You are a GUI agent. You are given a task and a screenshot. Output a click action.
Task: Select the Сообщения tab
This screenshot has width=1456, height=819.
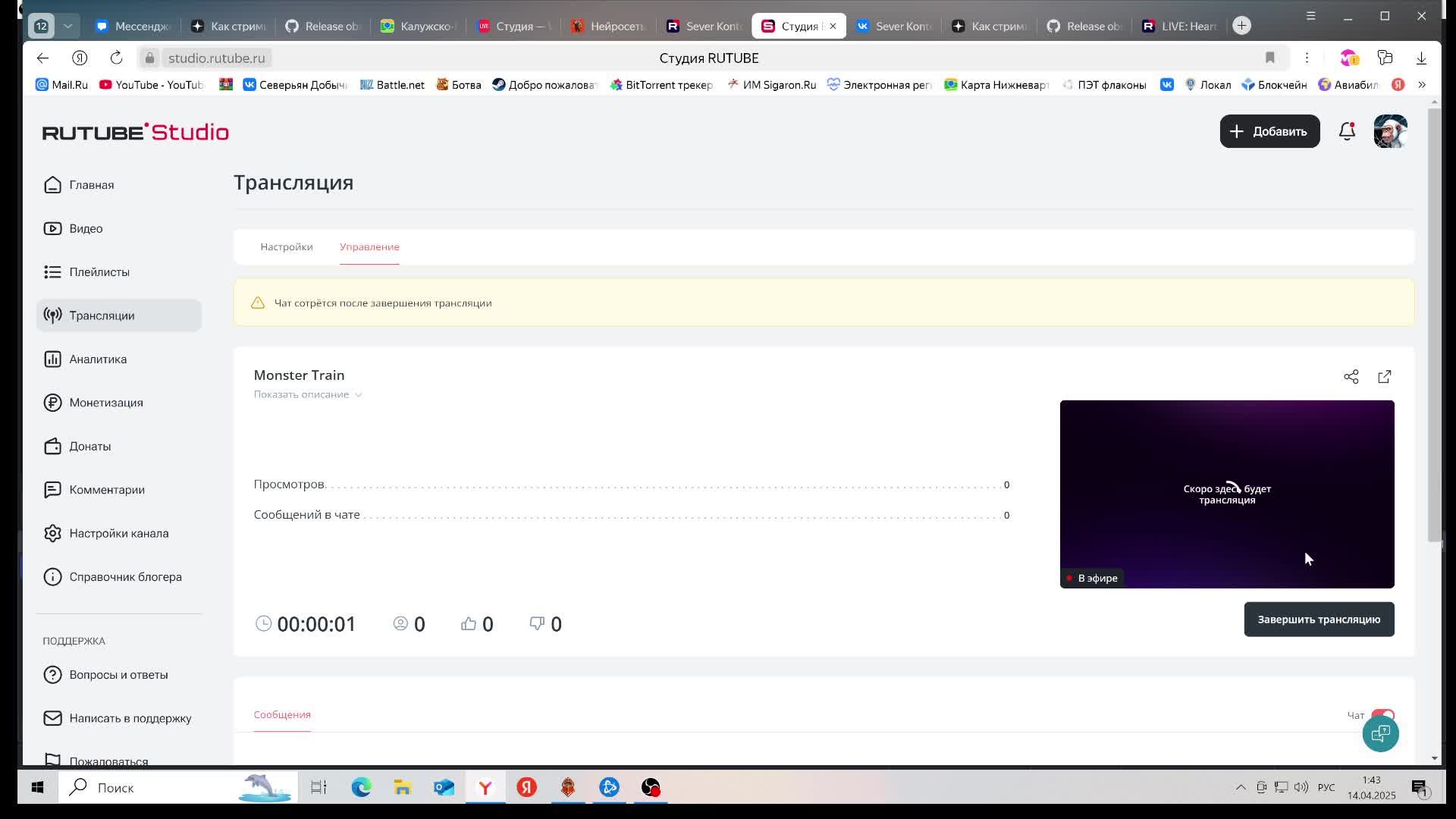[x=282, y=715]
